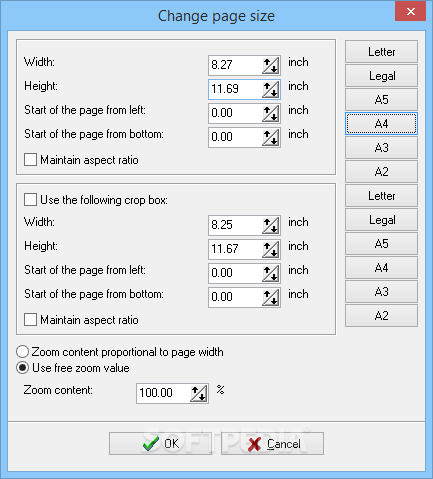Click the Zoom content spinner icon
The width and height of the screenshot is (433, 479).
199,393
